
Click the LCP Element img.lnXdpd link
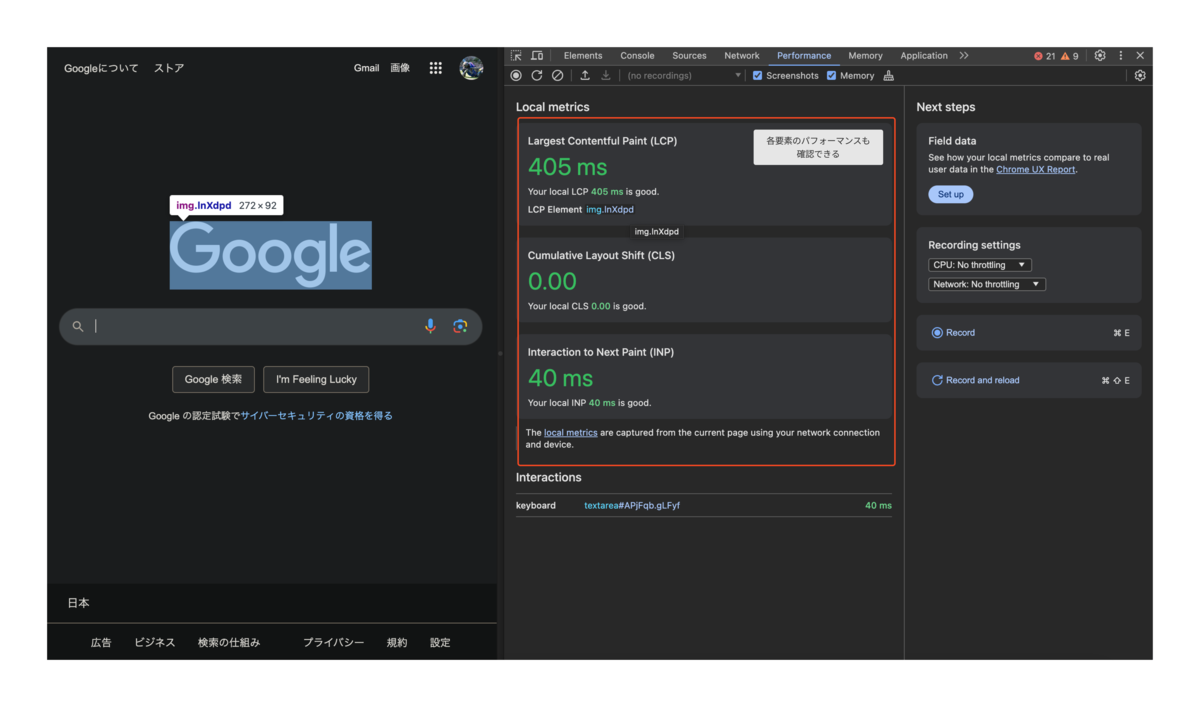610,210
